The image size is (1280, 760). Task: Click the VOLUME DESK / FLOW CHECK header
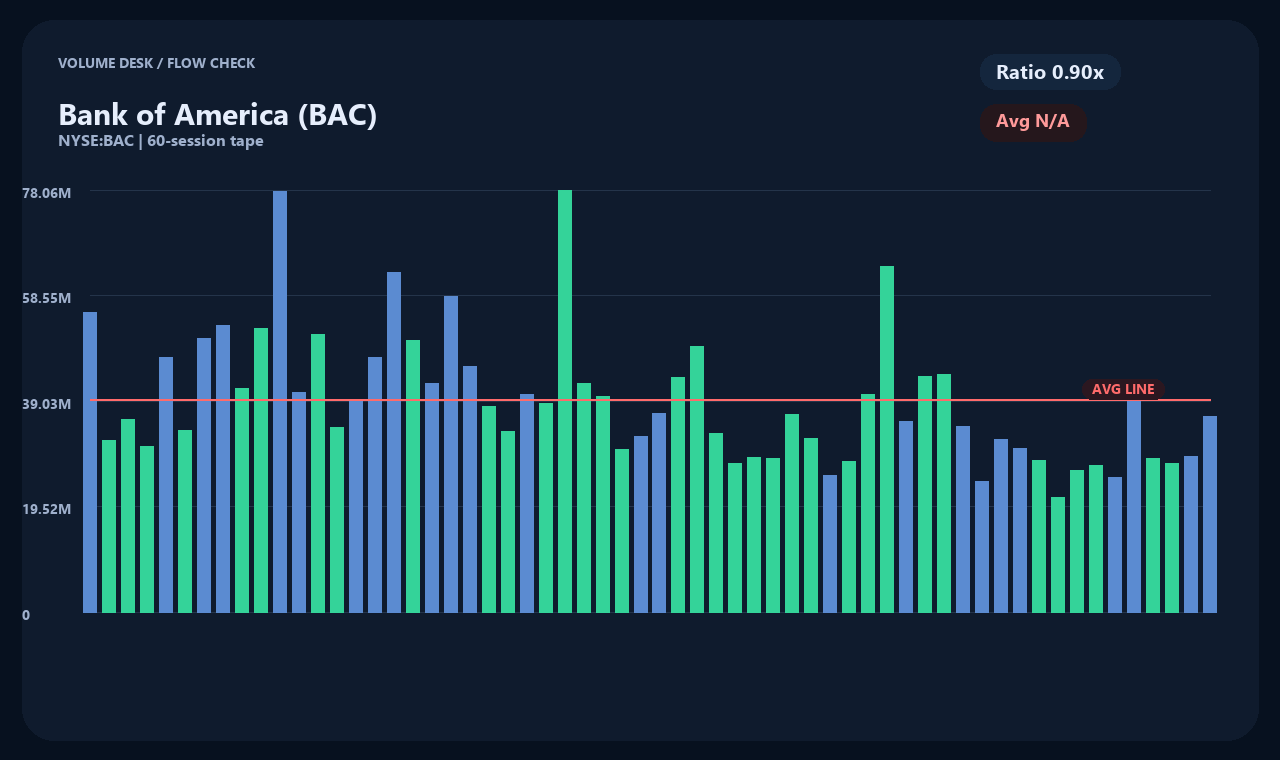(157, 63)
